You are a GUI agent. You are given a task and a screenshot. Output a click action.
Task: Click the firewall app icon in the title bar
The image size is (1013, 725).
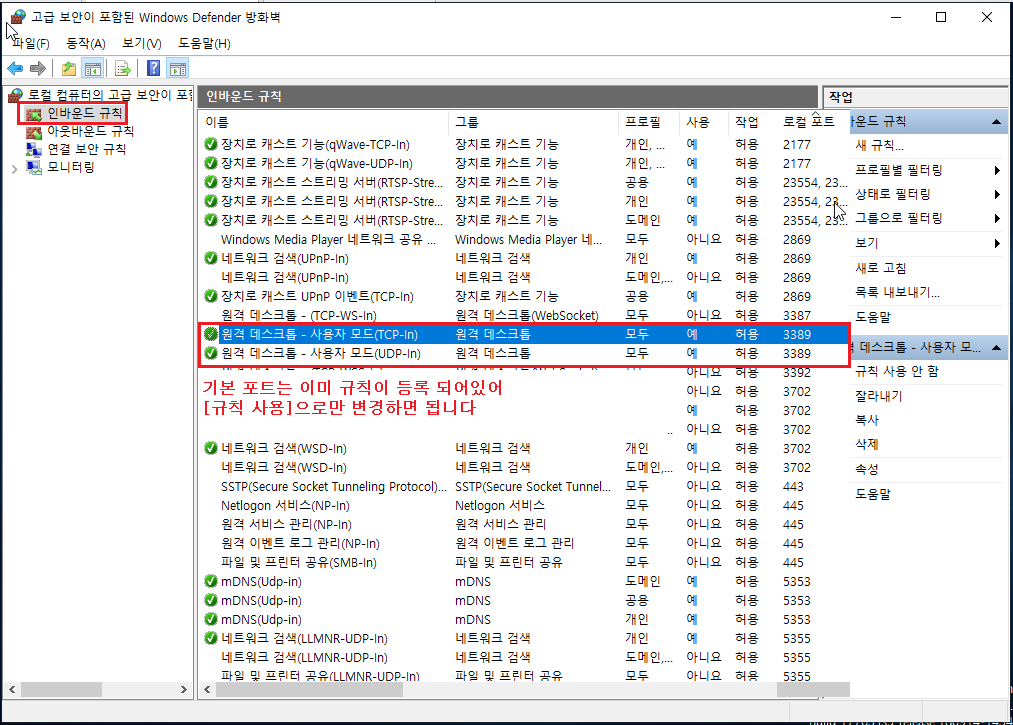coord(18,17)
